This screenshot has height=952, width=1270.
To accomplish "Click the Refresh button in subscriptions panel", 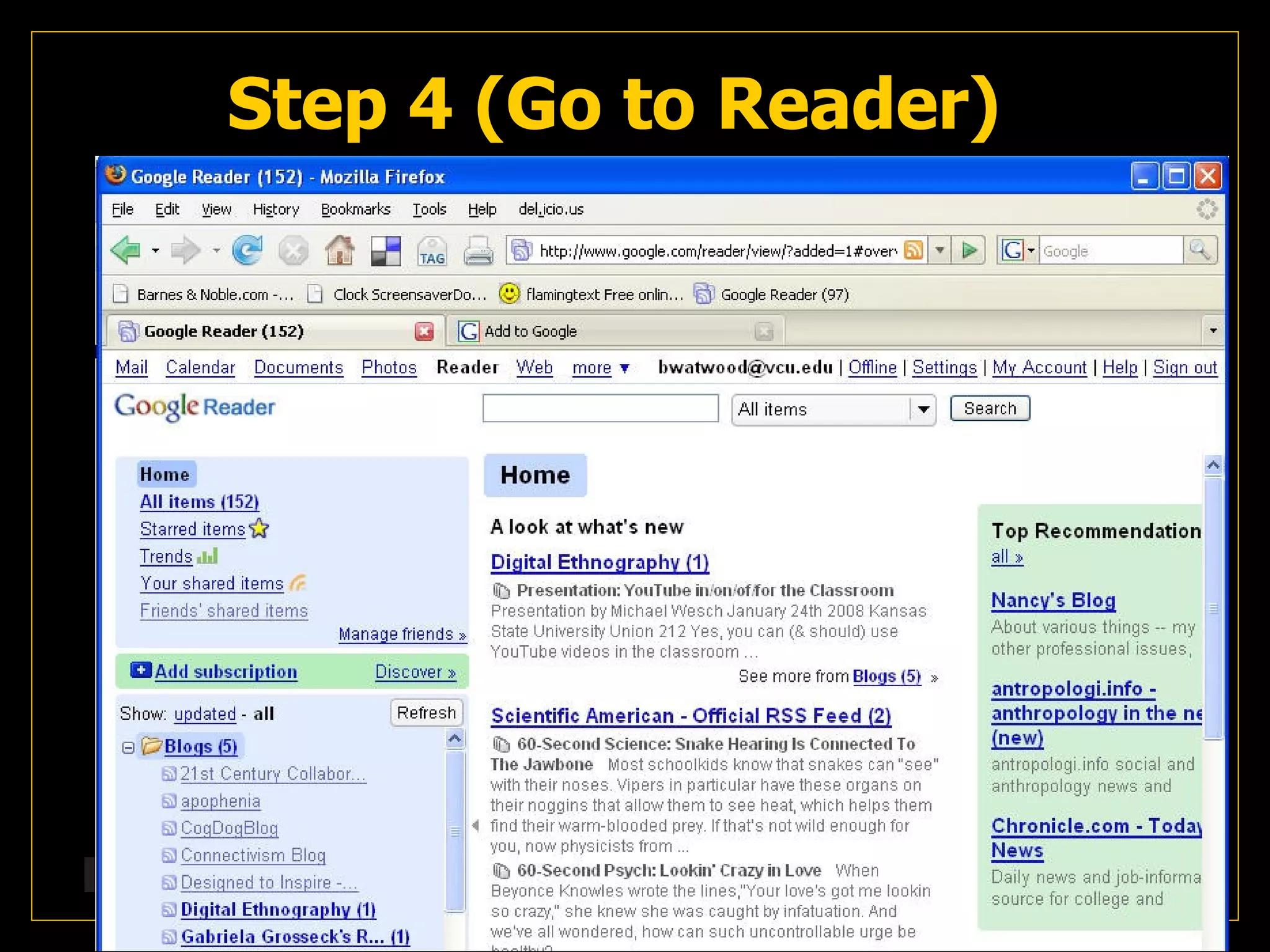I will point(426,713).
